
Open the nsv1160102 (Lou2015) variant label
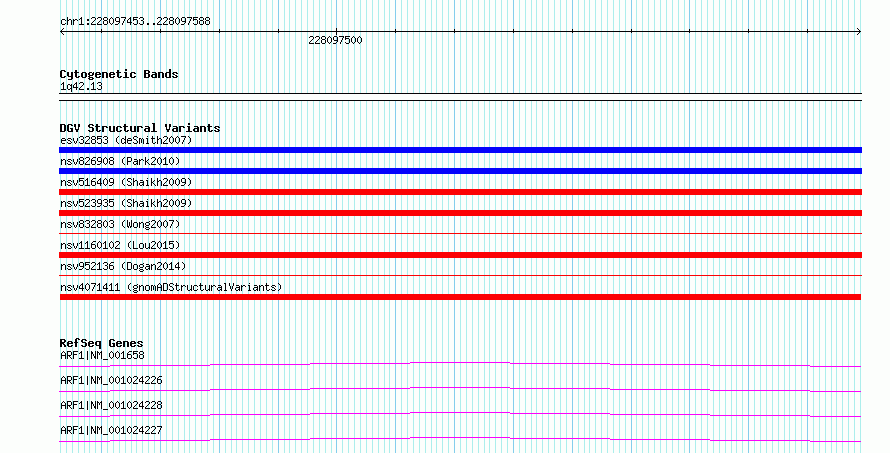click(120, 245)
